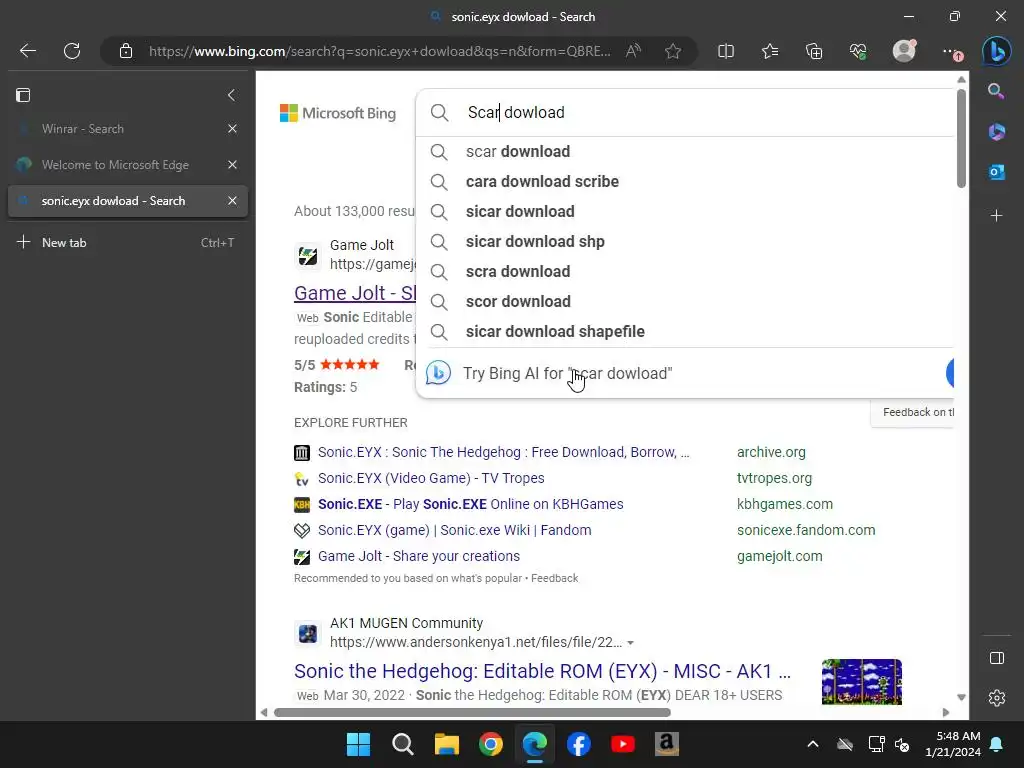The image size is (1024, 768).
Task: Open Bing Copilot sidebar button
Action: (997, 51)
